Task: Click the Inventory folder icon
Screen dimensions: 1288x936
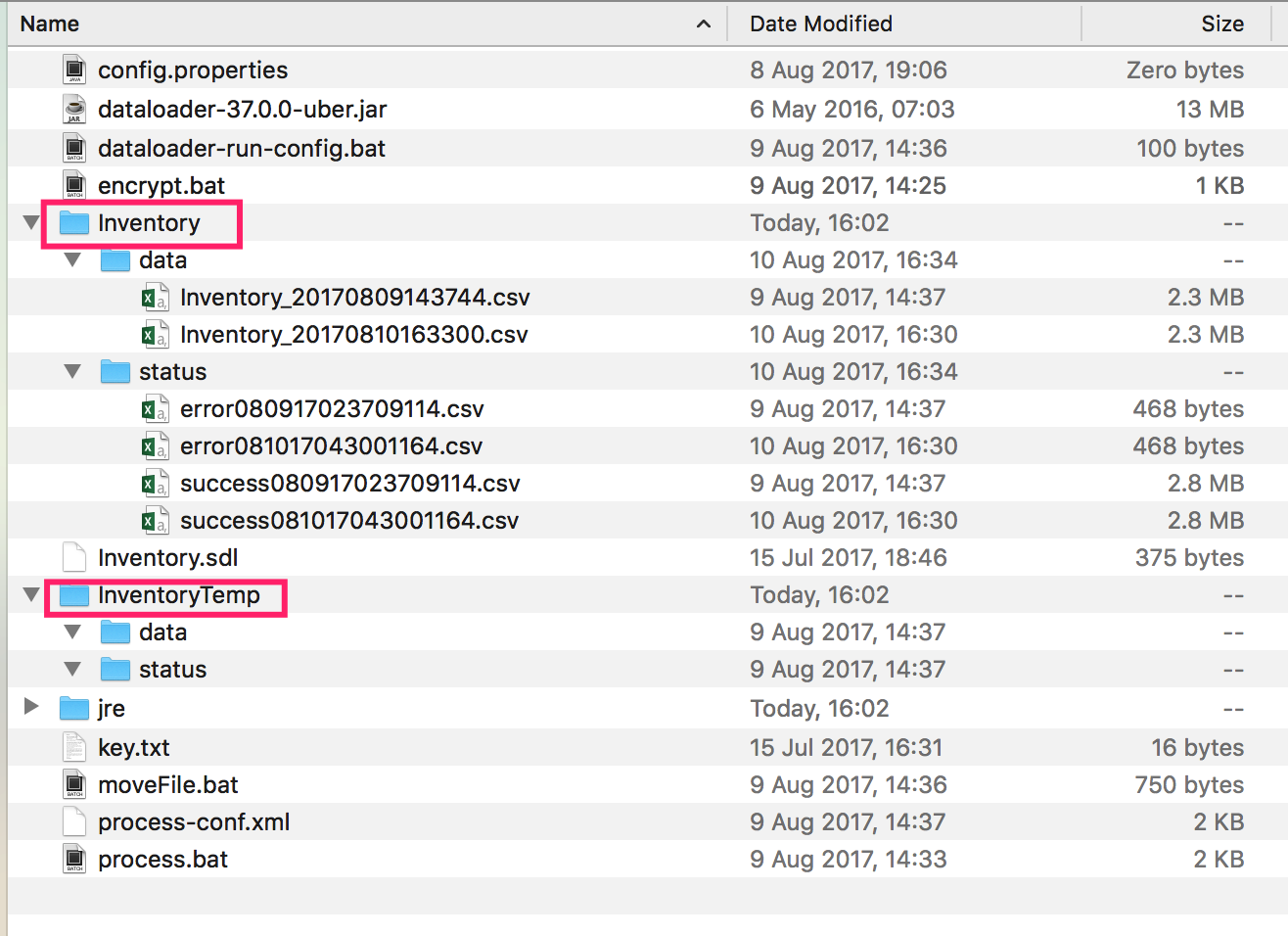Action: point(74,223)
